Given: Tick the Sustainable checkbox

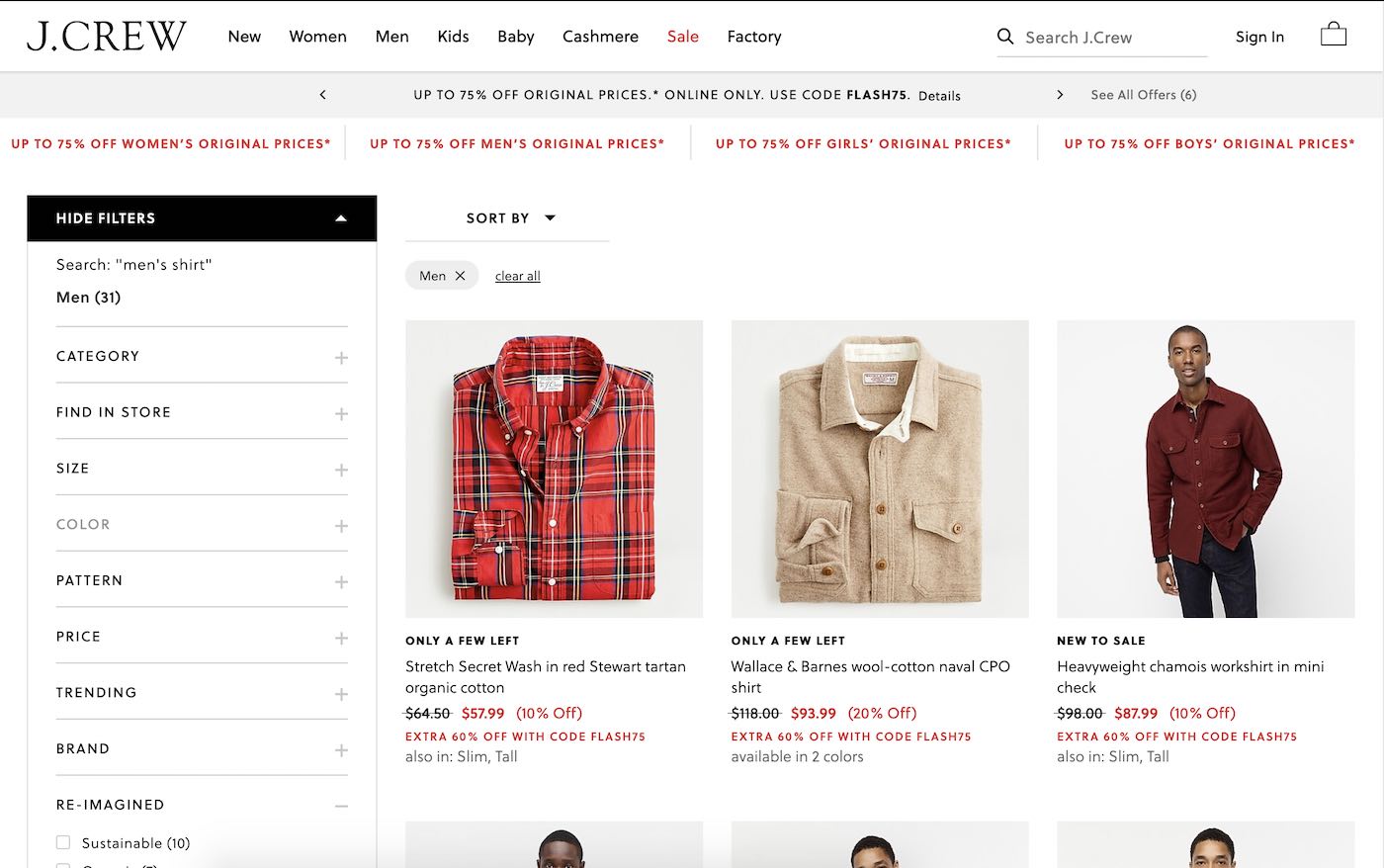Looking at the screenshot, I should tap(63, 843).
